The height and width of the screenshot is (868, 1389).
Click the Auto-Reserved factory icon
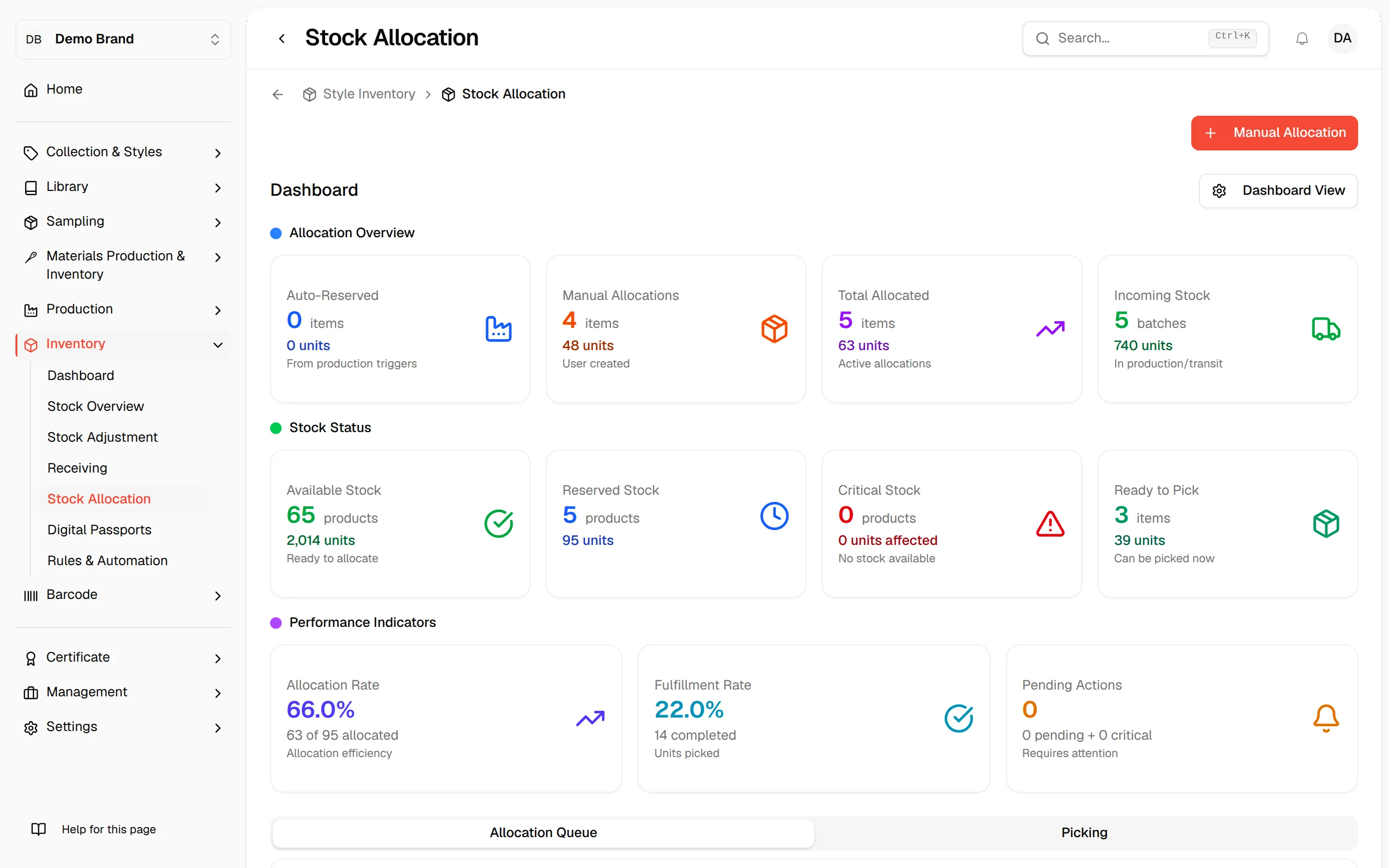click(x=498, y=329)
